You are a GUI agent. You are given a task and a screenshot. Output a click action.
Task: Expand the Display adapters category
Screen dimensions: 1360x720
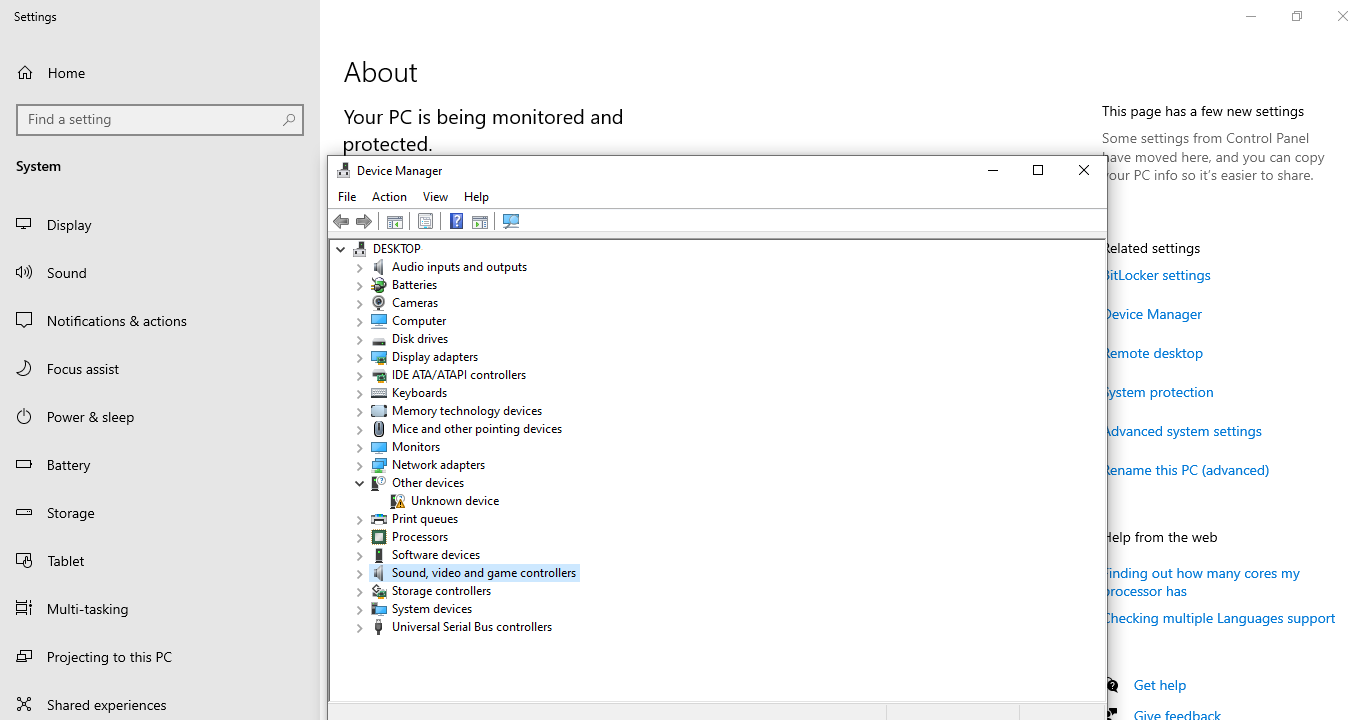[360, 357]
